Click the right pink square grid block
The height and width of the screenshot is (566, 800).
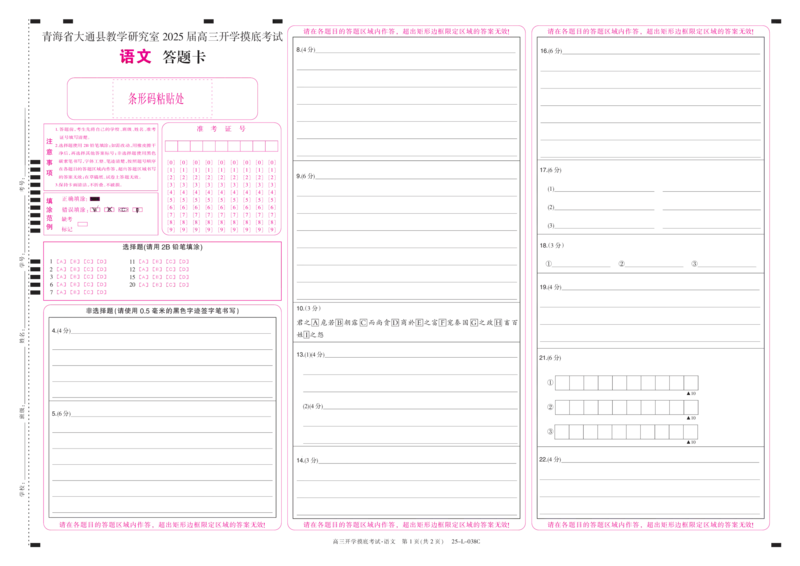pyautogui.click(x=164, y=270)
